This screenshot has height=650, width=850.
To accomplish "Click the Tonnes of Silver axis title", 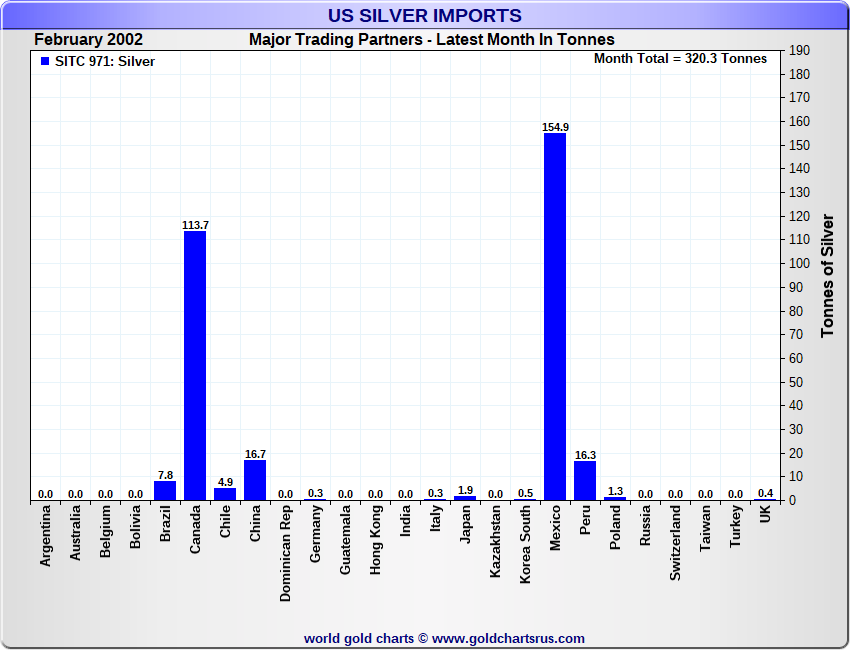I will coord(827,275).
